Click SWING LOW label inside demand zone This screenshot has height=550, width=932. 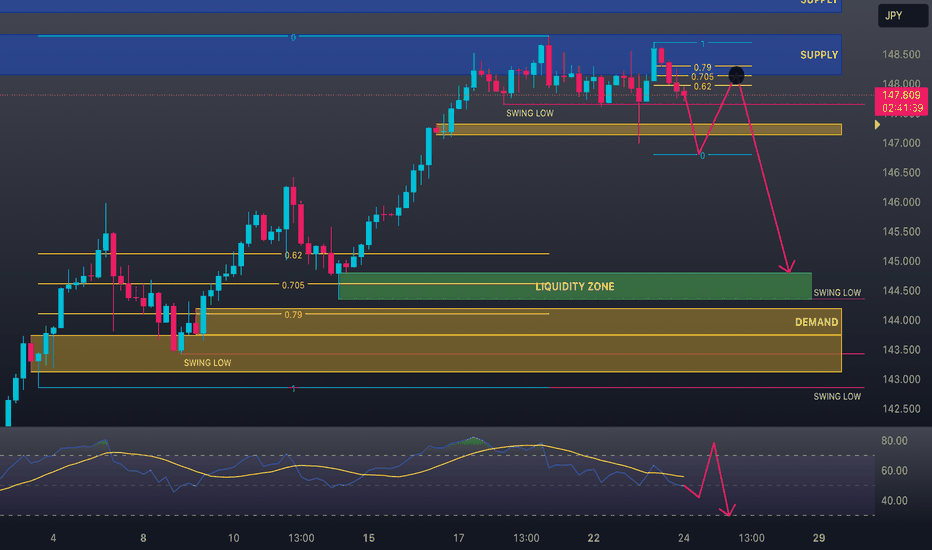click(207, 363)
